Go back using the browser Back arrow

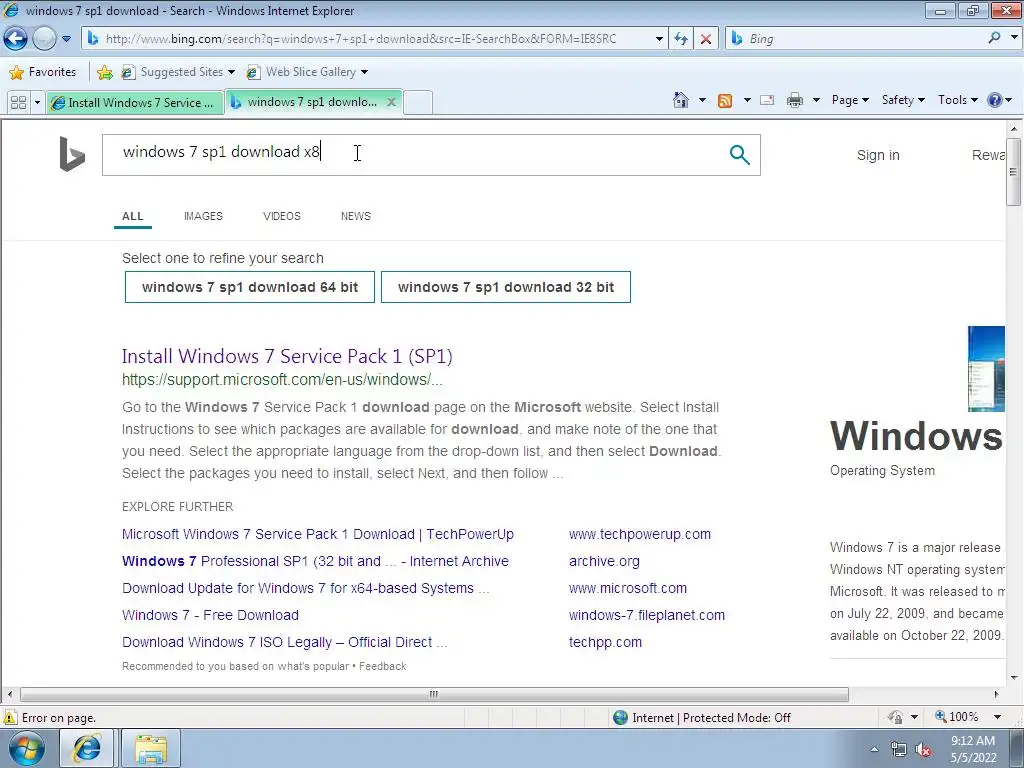pos(15,39)
